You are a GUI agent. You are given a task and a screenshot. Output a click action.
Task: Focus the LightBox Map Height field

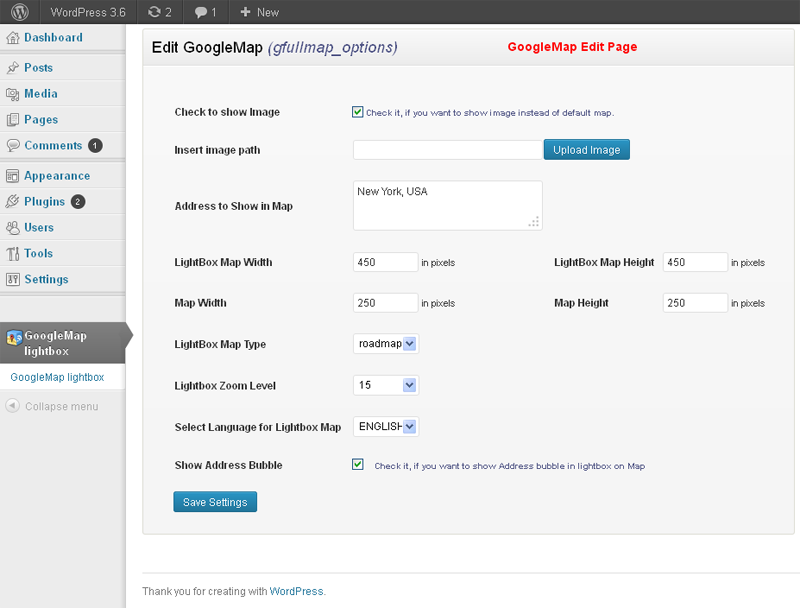695,262
